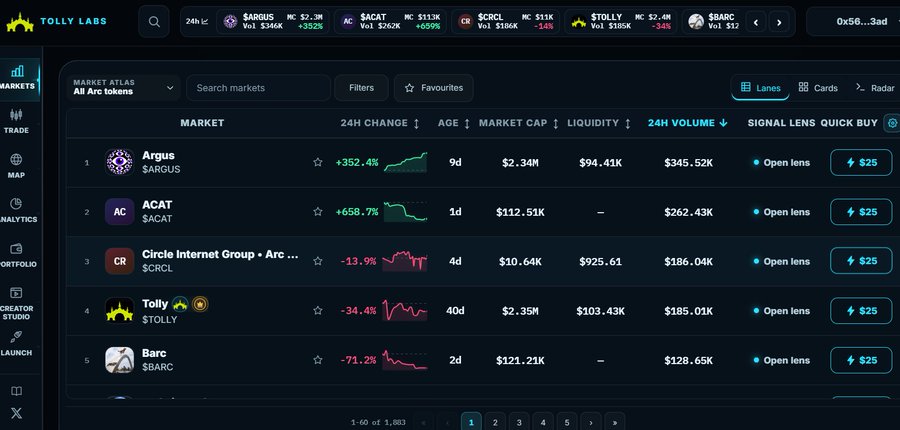Jump to last page arrow
The width and height of the screenshot is (900, 430).
click(x=615, y=422)
